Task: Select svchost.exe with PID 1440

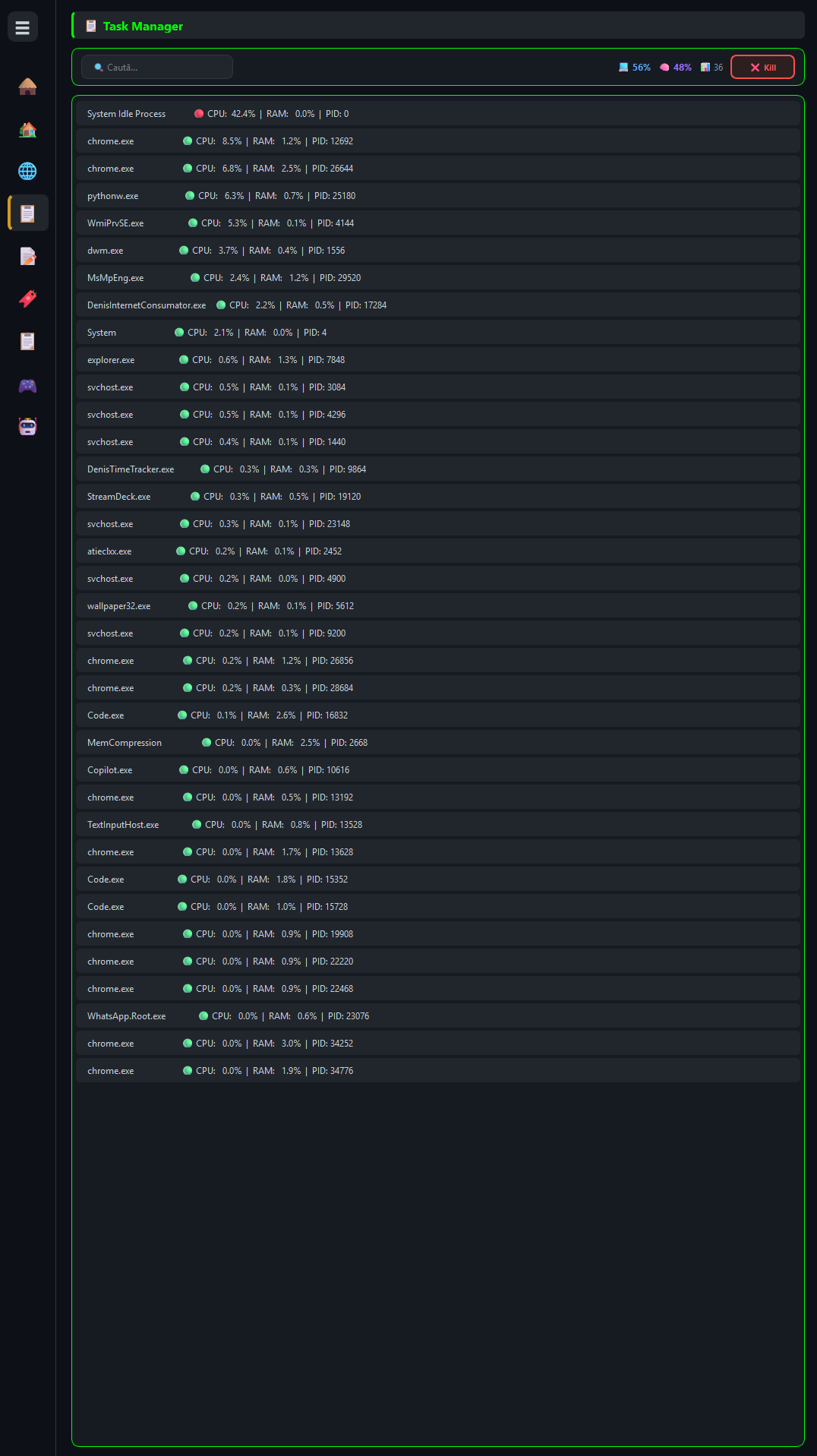Action: [438, 442]
